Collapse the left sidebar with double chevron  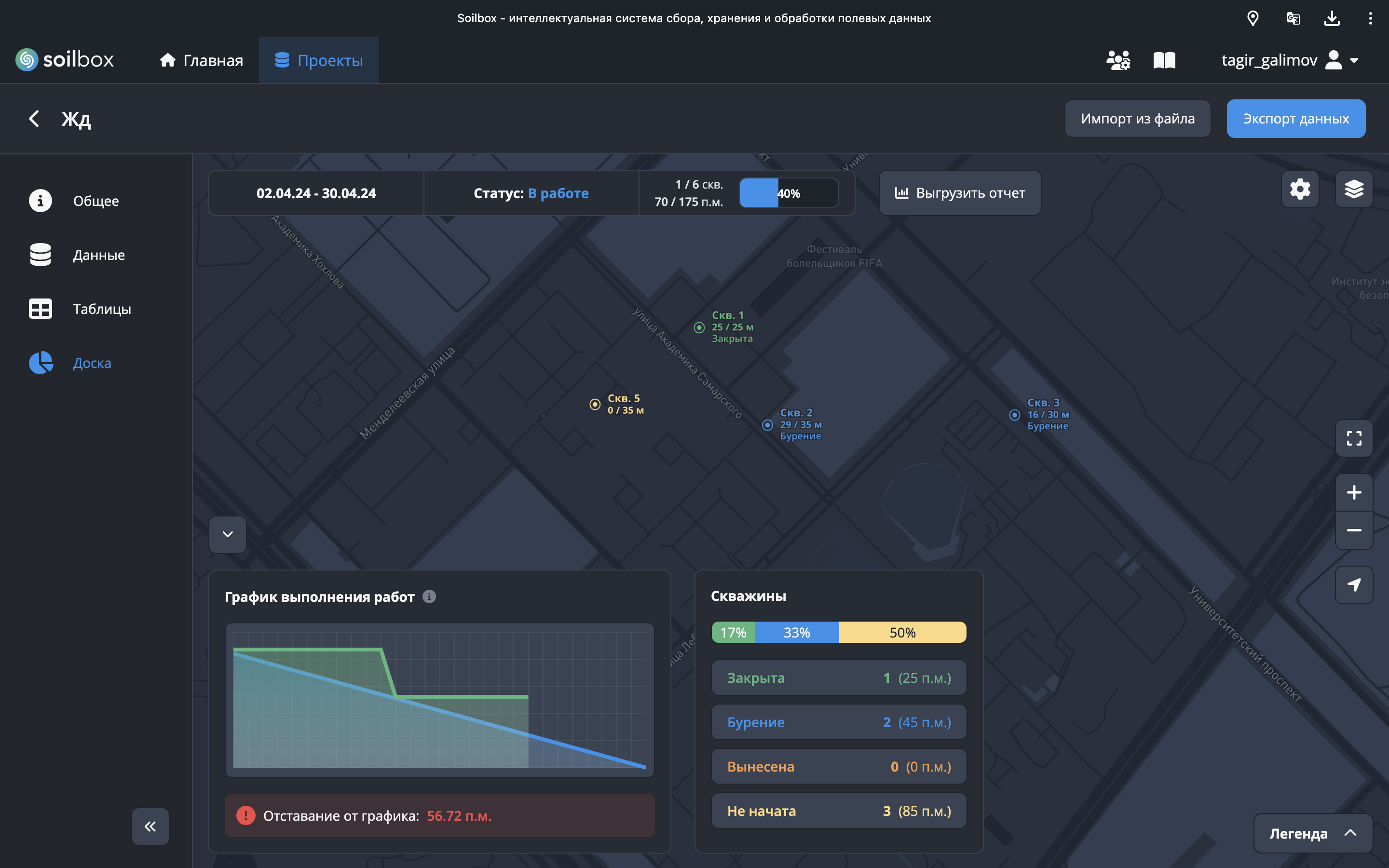150,826
